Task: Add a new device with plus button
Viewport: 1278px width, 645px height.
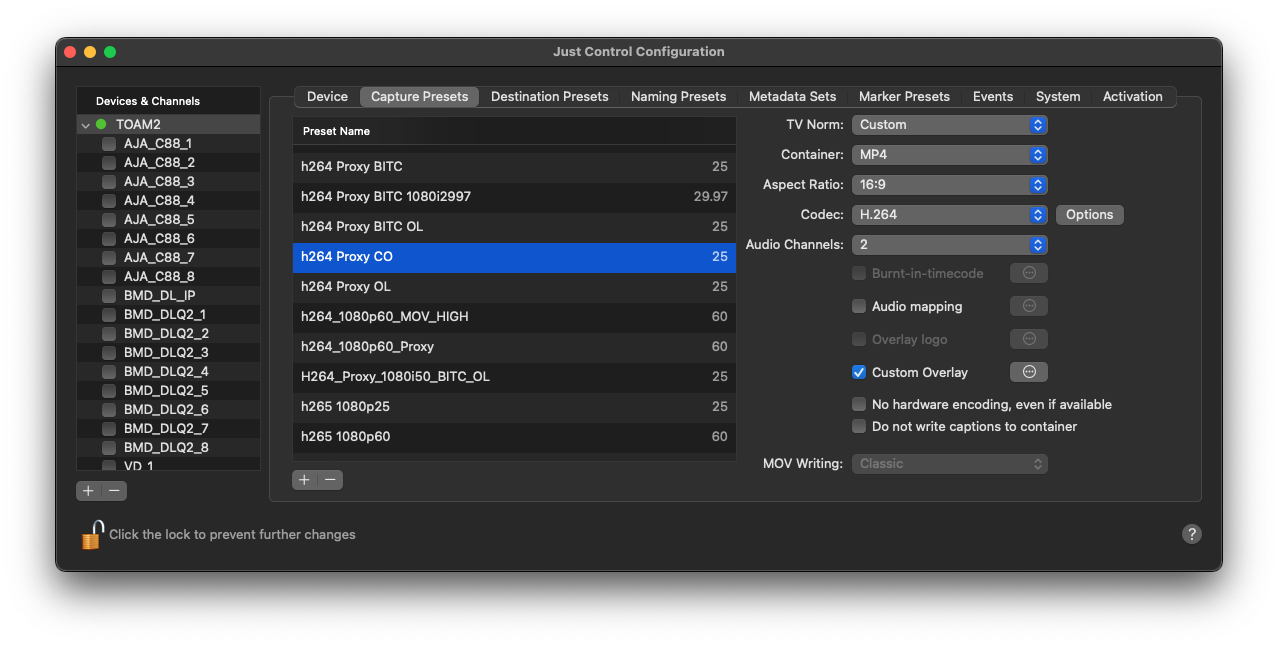Action: (x=89, y=491)
